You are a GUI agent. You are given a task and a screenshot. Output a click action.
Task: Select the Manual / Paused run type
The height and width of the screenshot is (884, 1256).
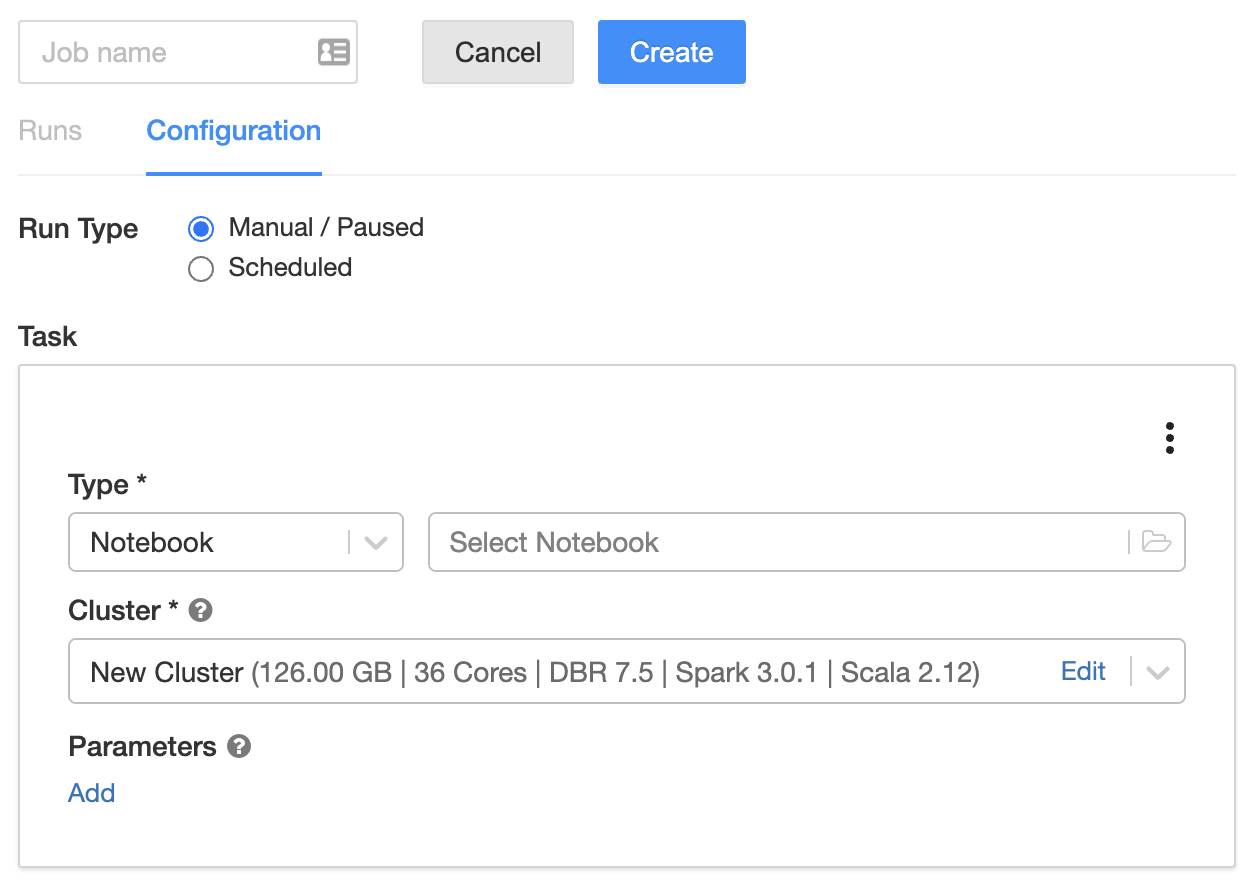(201, 229)
